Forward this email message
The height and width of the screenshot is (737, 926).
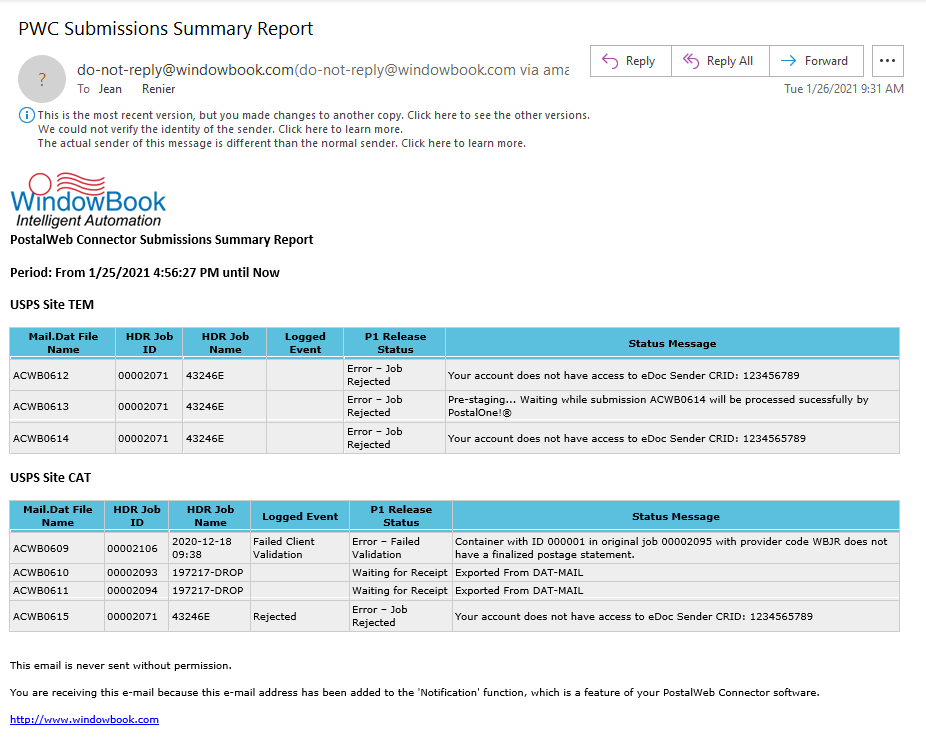(x=816, y=61)
